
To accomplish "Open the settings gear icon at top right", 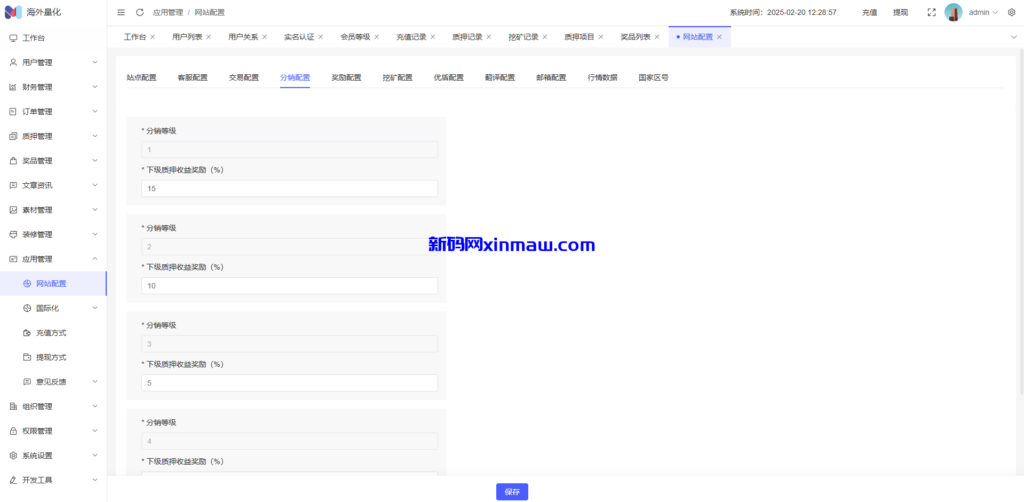I will (x=1012, y=12).
